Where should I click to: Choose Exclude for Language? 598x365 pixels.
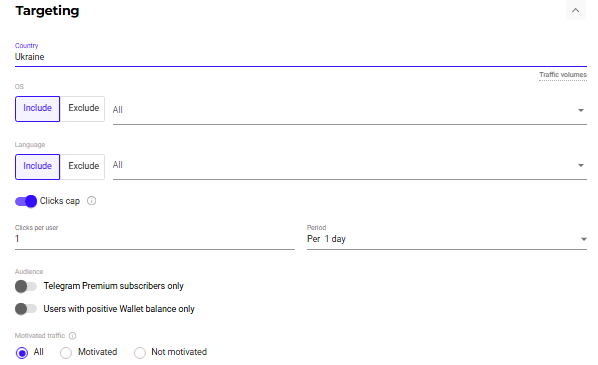[83, 167]
